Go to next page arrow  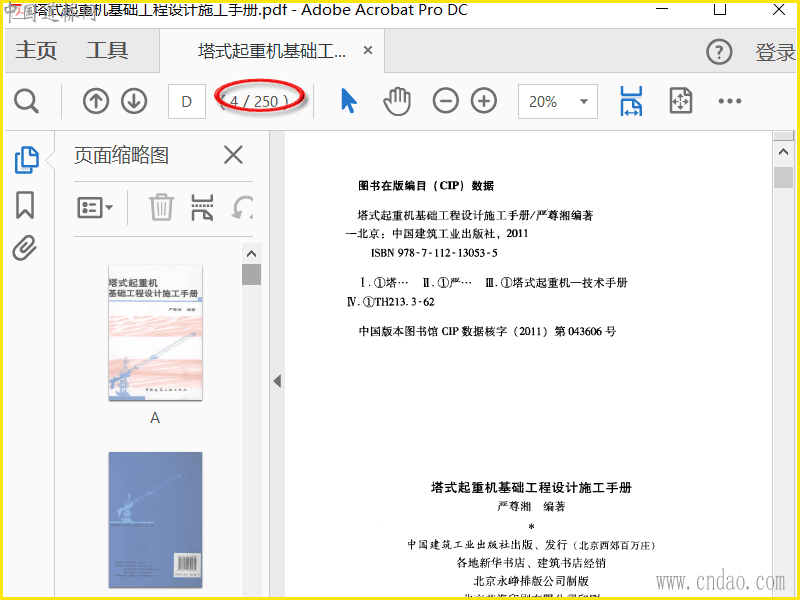pyautogui.click(x=134, y=101)
